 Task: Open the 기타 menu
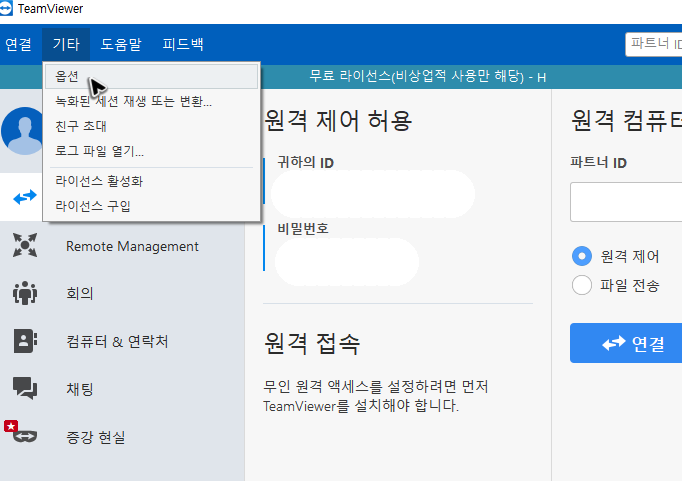click(66, 44)
